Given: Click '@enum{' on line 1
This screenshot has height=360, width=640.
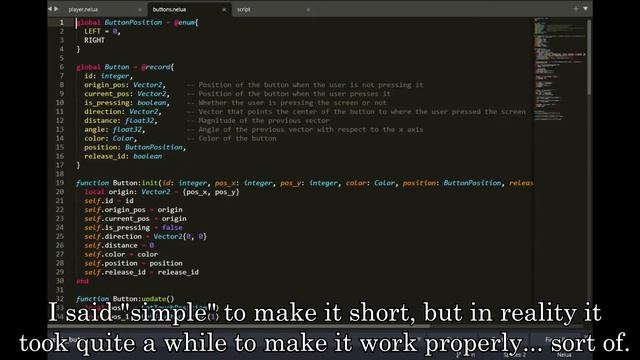Looking at the screenshot, I should 186,22.
